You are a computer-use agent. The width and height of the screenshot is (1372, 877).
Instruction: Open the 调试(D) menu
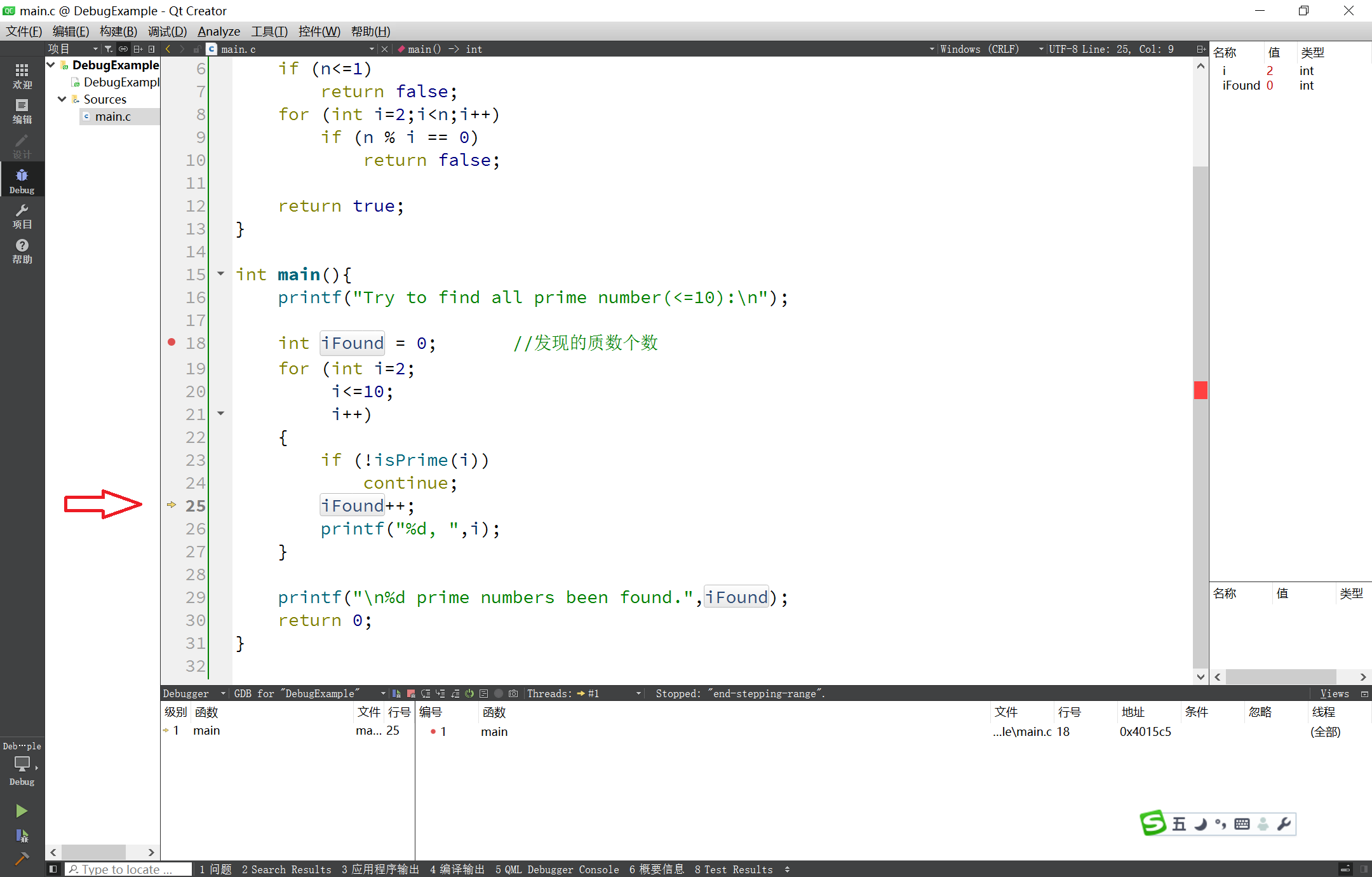tap(167, 31)
